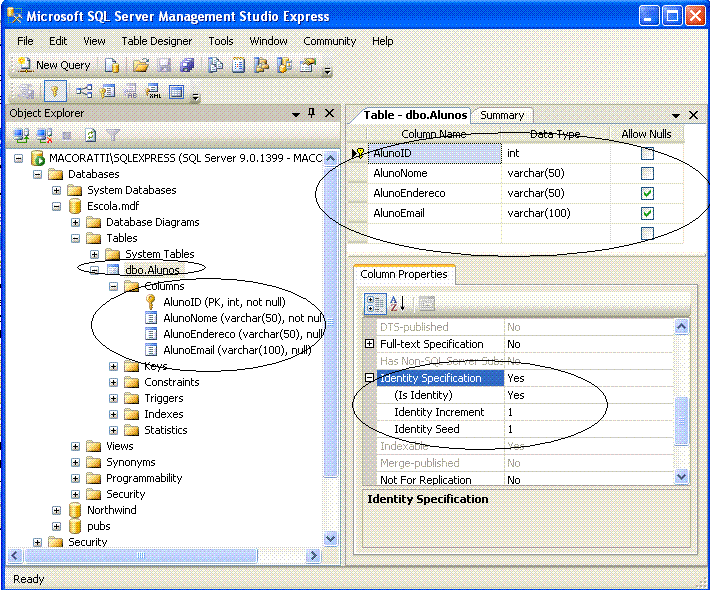Collapse the Escola.mdf database node
710x590 pixels.
click(57, 206)
